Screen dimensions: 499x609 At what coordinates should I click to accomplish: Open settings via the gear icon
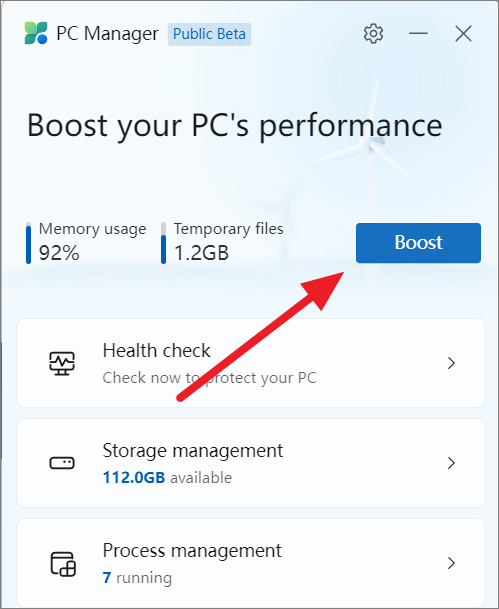[373, 34]
